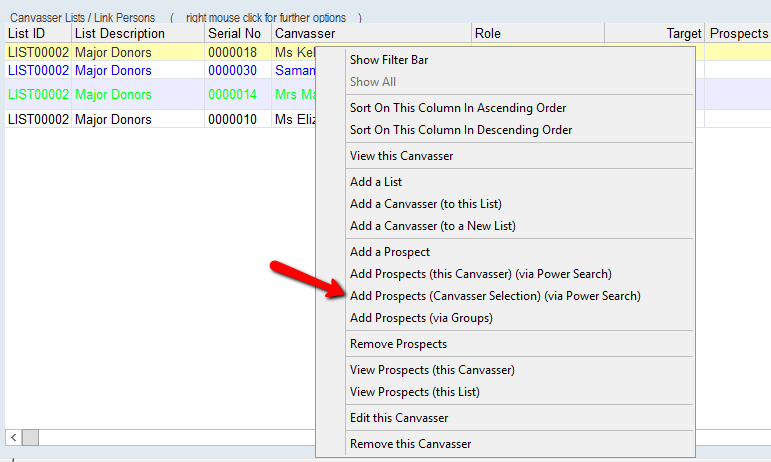Select Sort On This Column In Descending Order
The image size is (771, 462).
[x=461, y=130]
